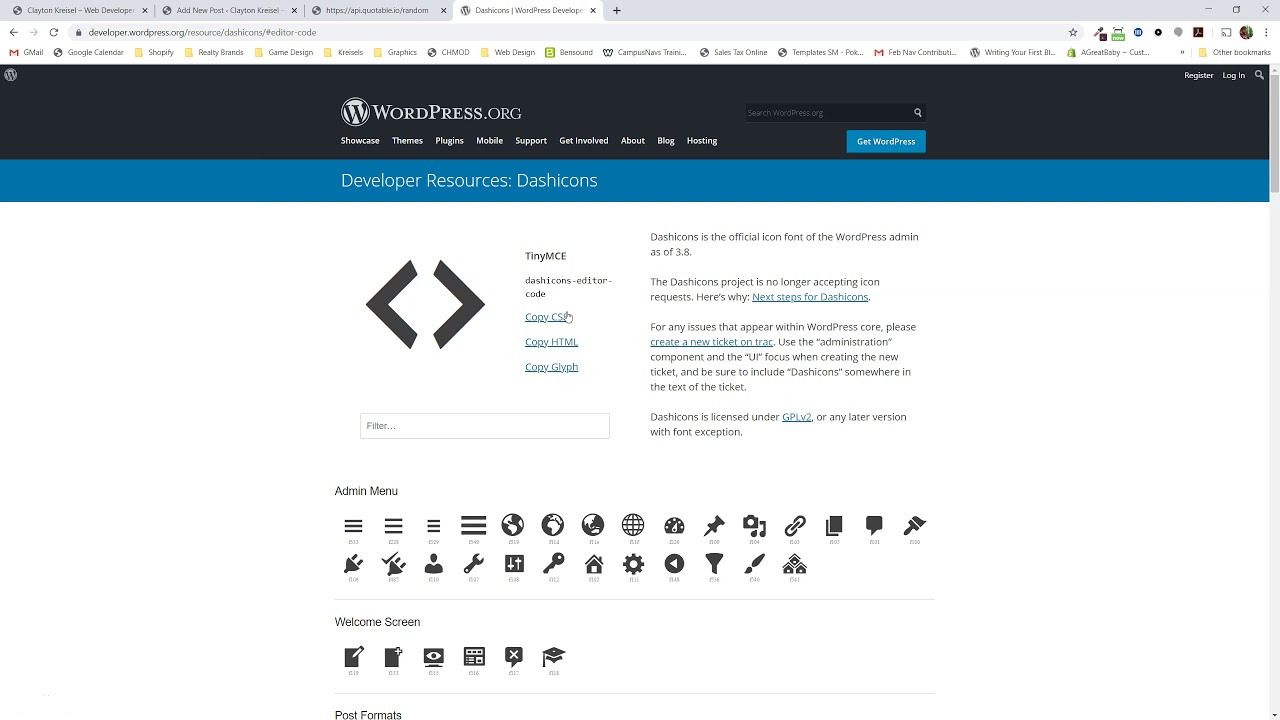Select the widgets and menus dashicon
This screenshot has height=720, width=1280.
point(474,657)
